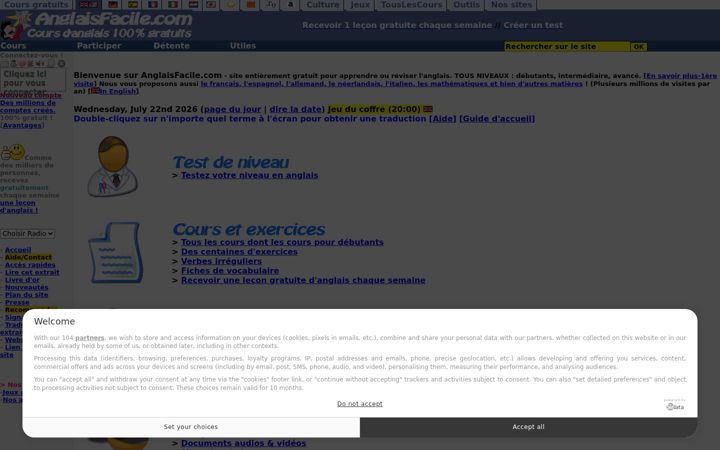Click the OK search button
Screen dimensions: 720x450
coord(639,47)
